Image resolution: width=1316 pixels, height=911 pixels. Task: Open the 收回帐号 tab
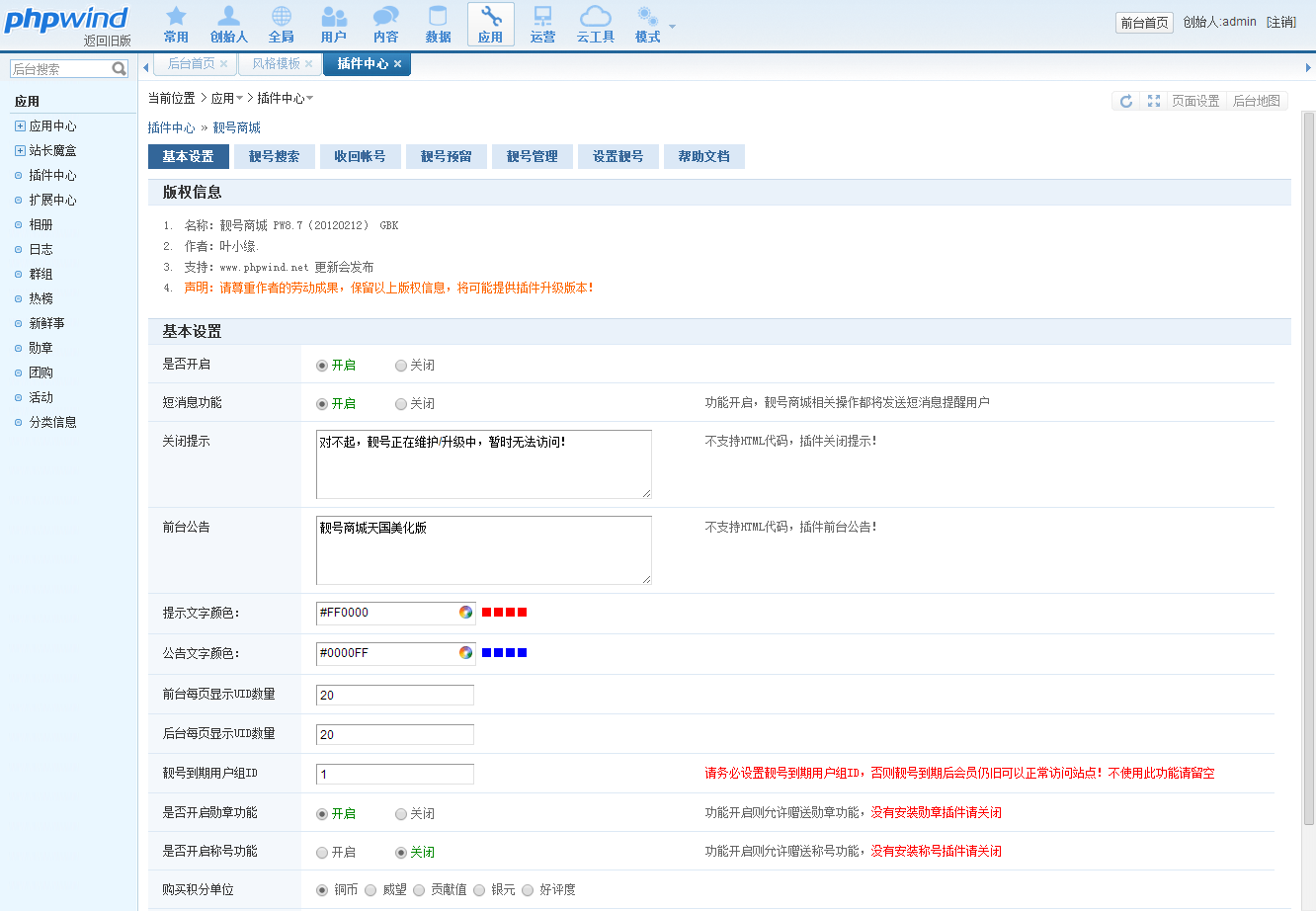360,157
